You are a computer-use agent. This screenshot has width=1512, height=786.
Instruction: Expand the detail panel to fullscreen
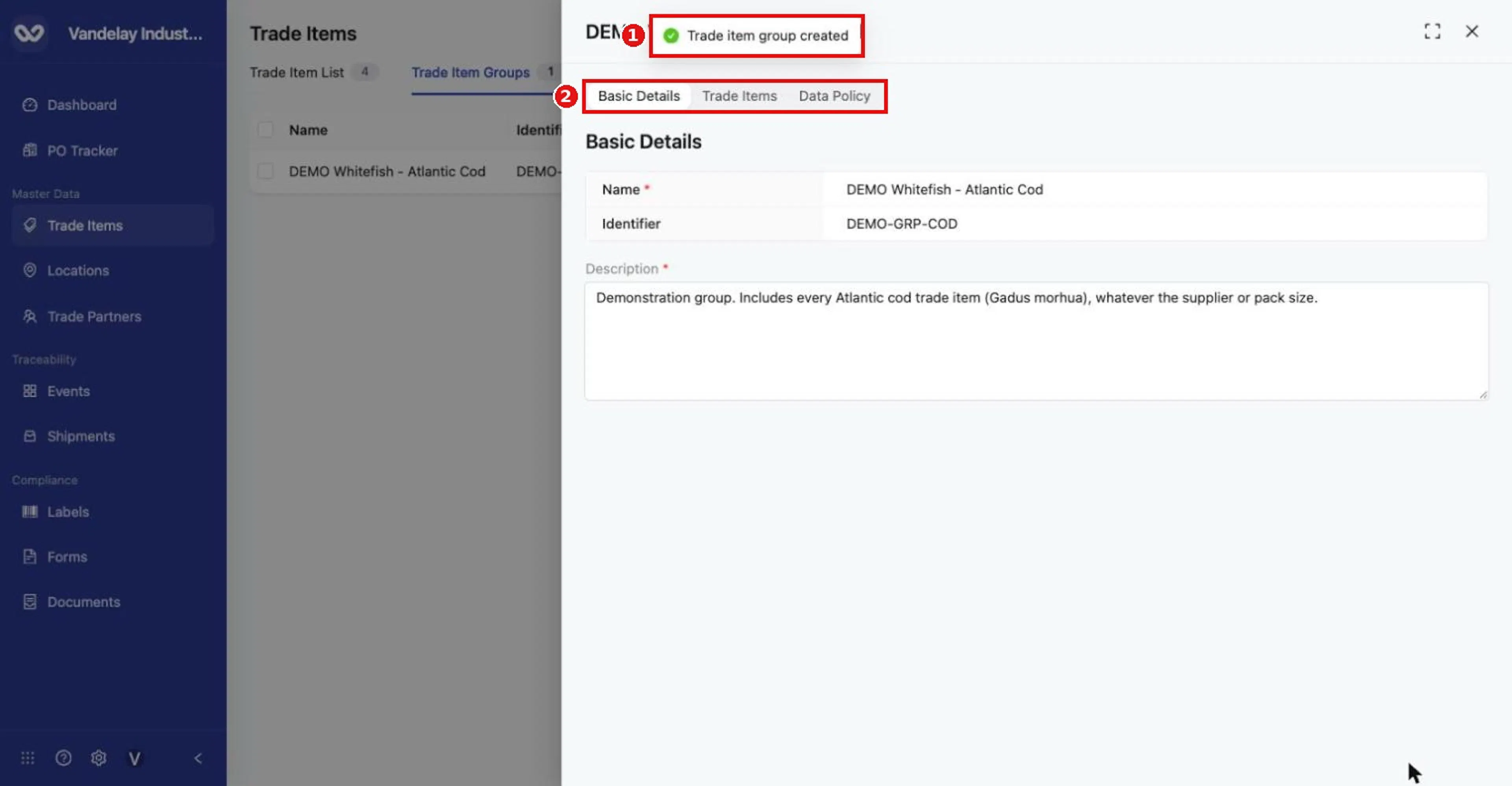1432,31
